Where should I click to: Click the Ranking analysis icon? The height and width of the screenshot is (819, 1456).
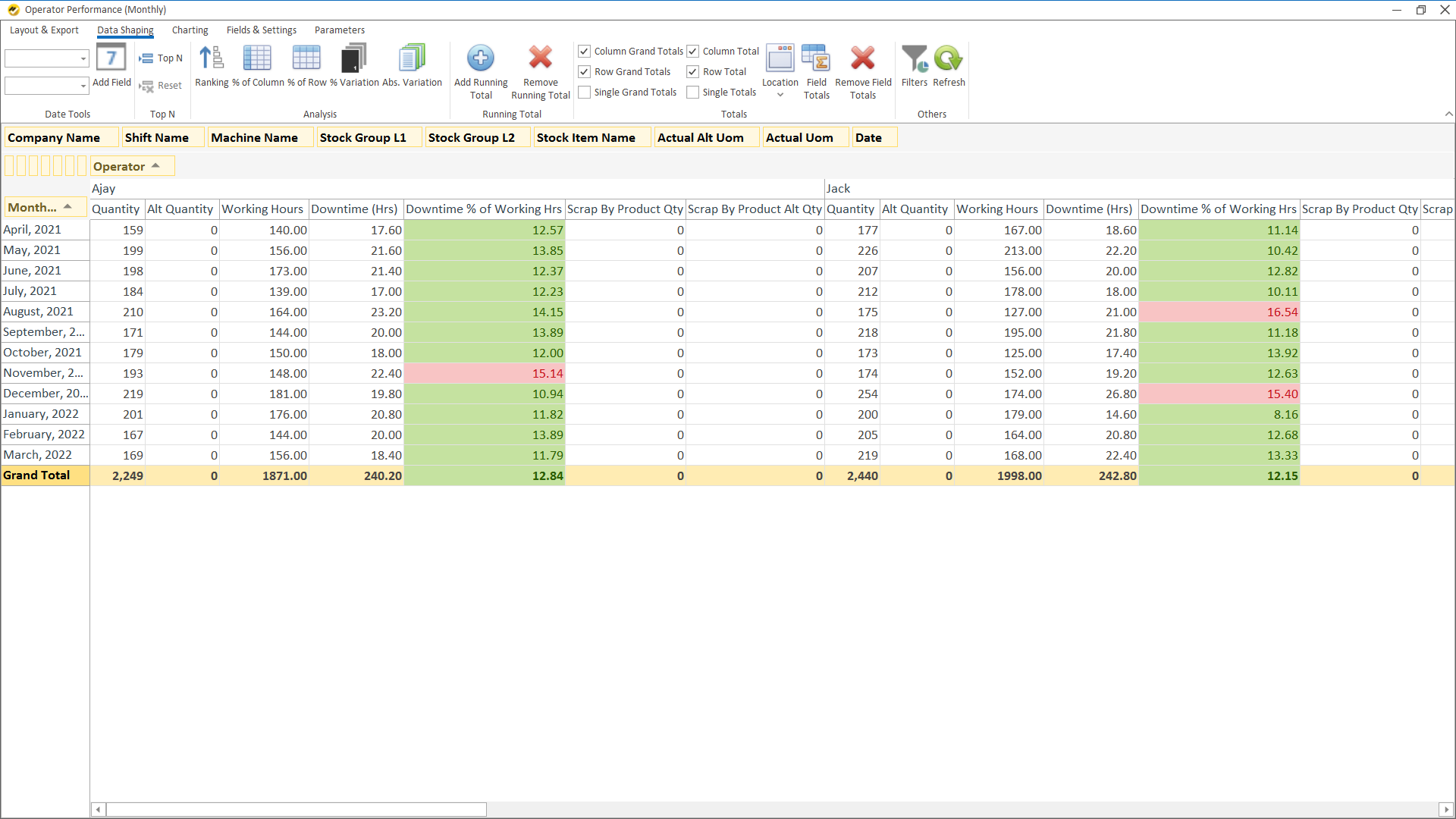pos(212,59)
